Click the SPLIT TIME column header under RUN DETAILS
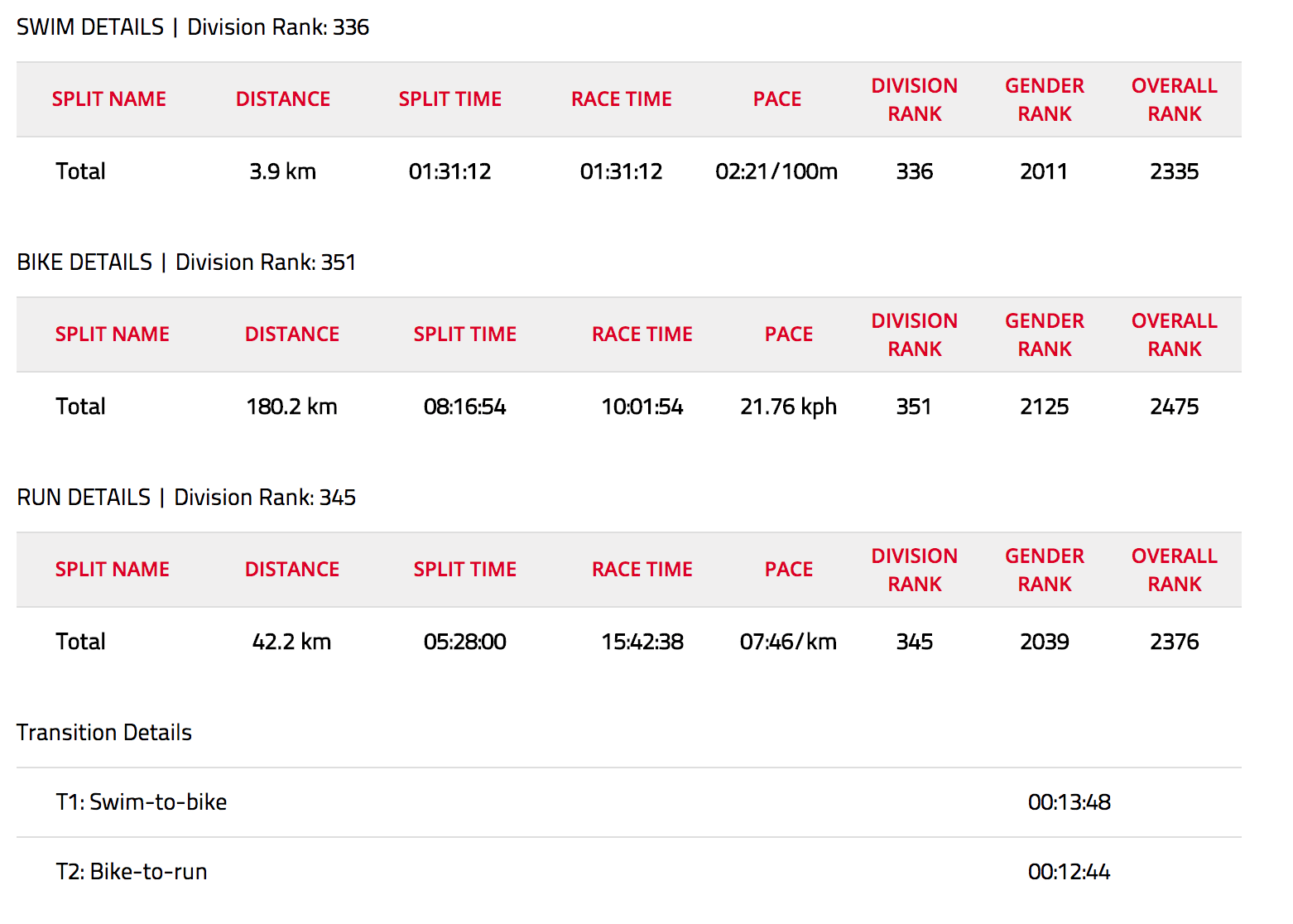 click(464, 569)
